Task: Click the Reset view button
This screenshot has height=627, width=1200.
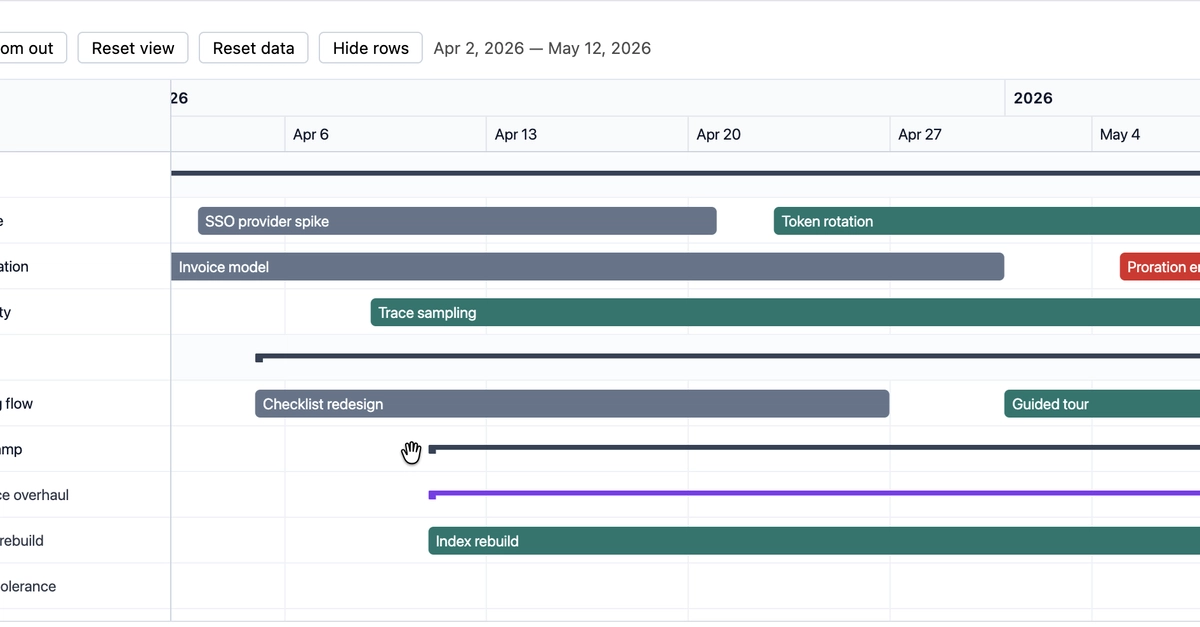Action: pos(133,48)
